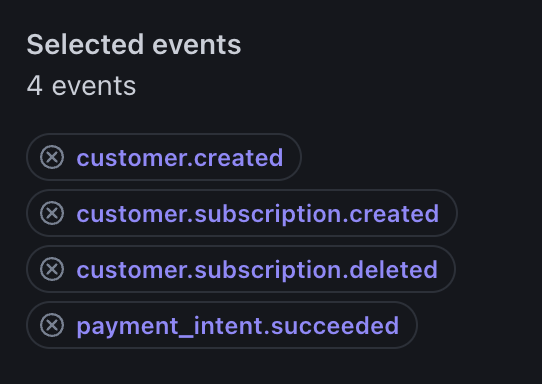Image resolution: width=542 pixels, height=384 pixels.
Task: Select the subscription deleted event pill
Action: click(241, 269)
